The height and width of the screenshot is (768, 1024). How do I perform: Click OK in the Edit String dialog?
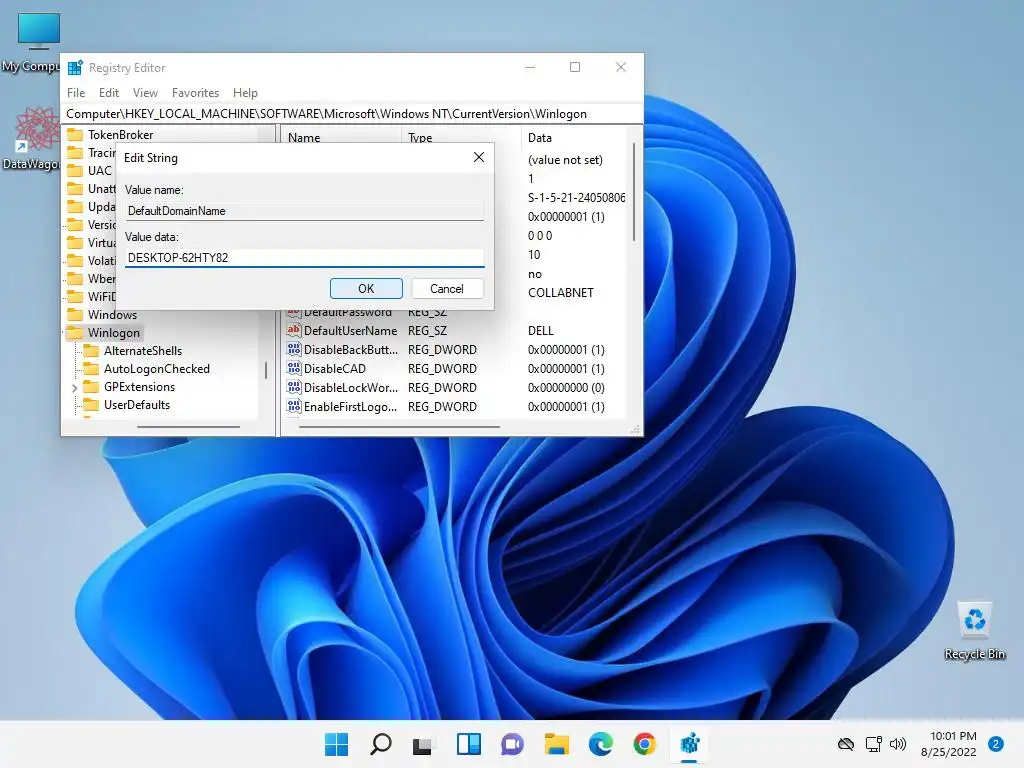pos(366,289)
